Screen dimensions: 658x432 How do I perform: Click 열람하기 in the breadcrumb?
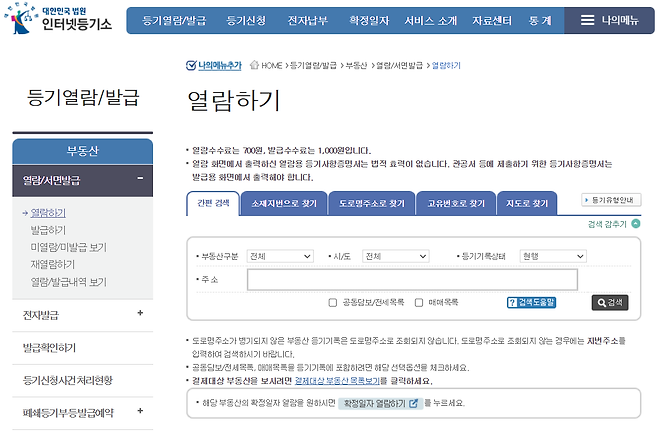446,65
